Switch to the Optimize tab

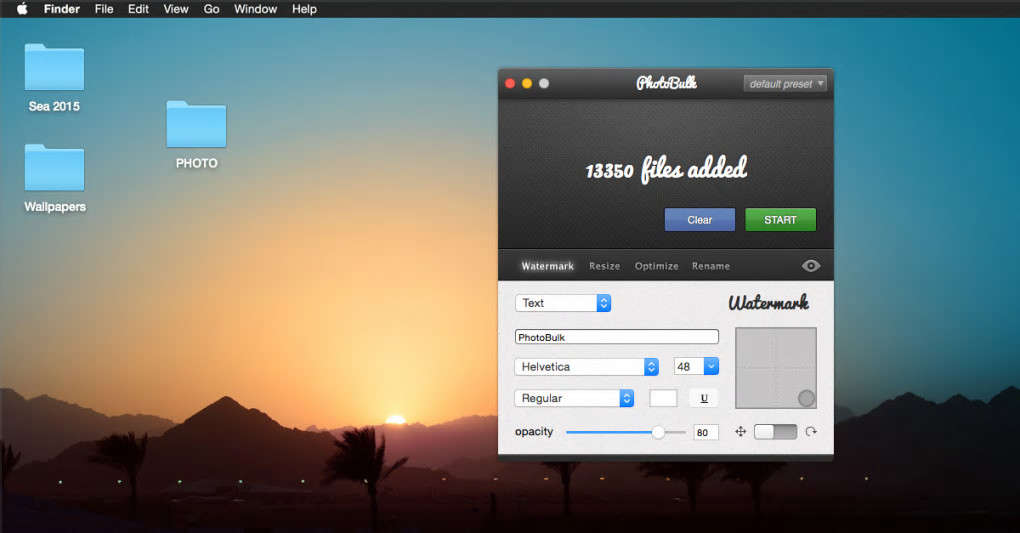pyautogui.click(x=656, y=266)
